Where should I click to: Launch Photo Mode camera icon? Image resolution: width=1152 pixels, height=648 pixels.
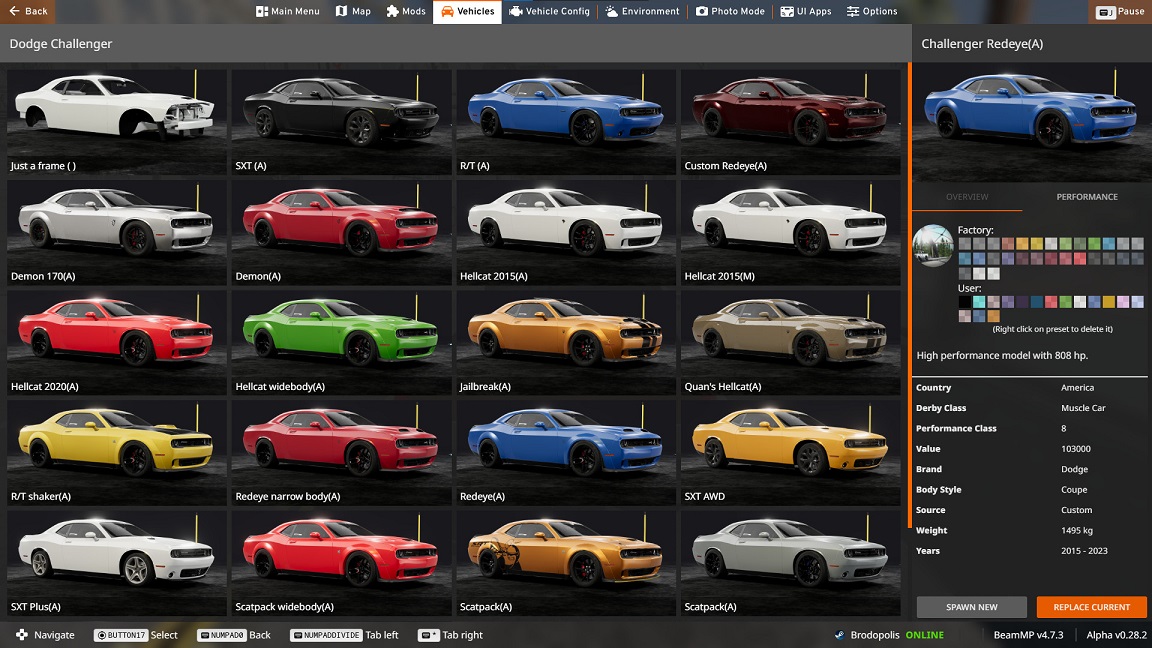click(x=702, y=12)
